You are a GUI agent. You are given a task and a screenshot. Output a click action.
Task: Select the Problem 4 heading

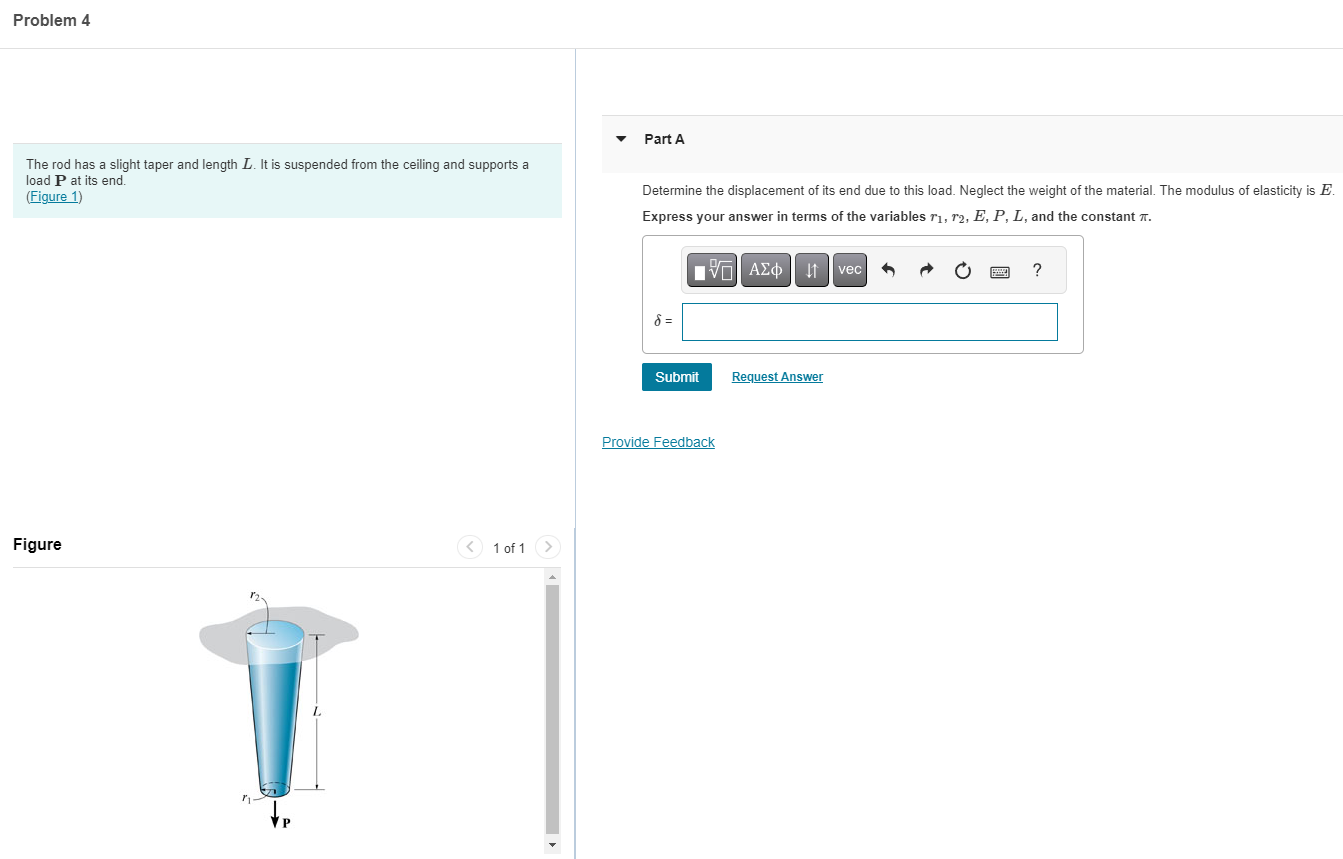[51, 19]
